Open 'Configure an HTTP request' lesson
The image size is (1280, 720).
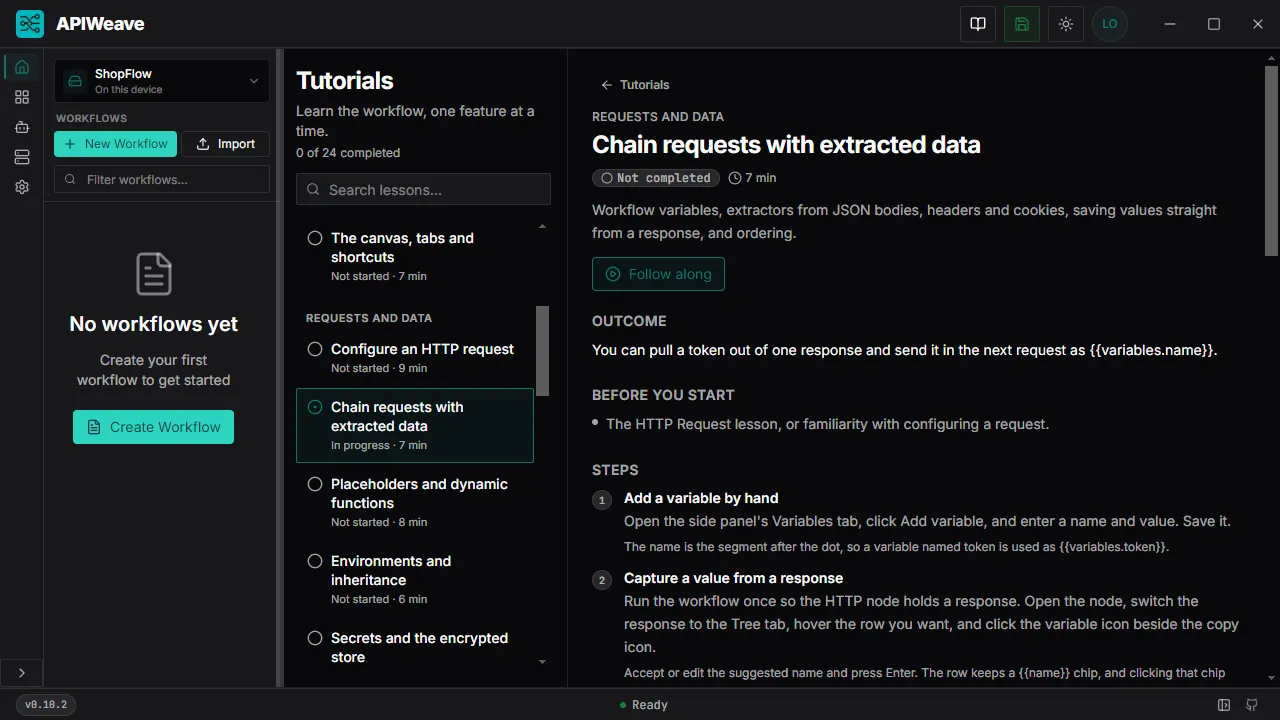tap(415, 358)
